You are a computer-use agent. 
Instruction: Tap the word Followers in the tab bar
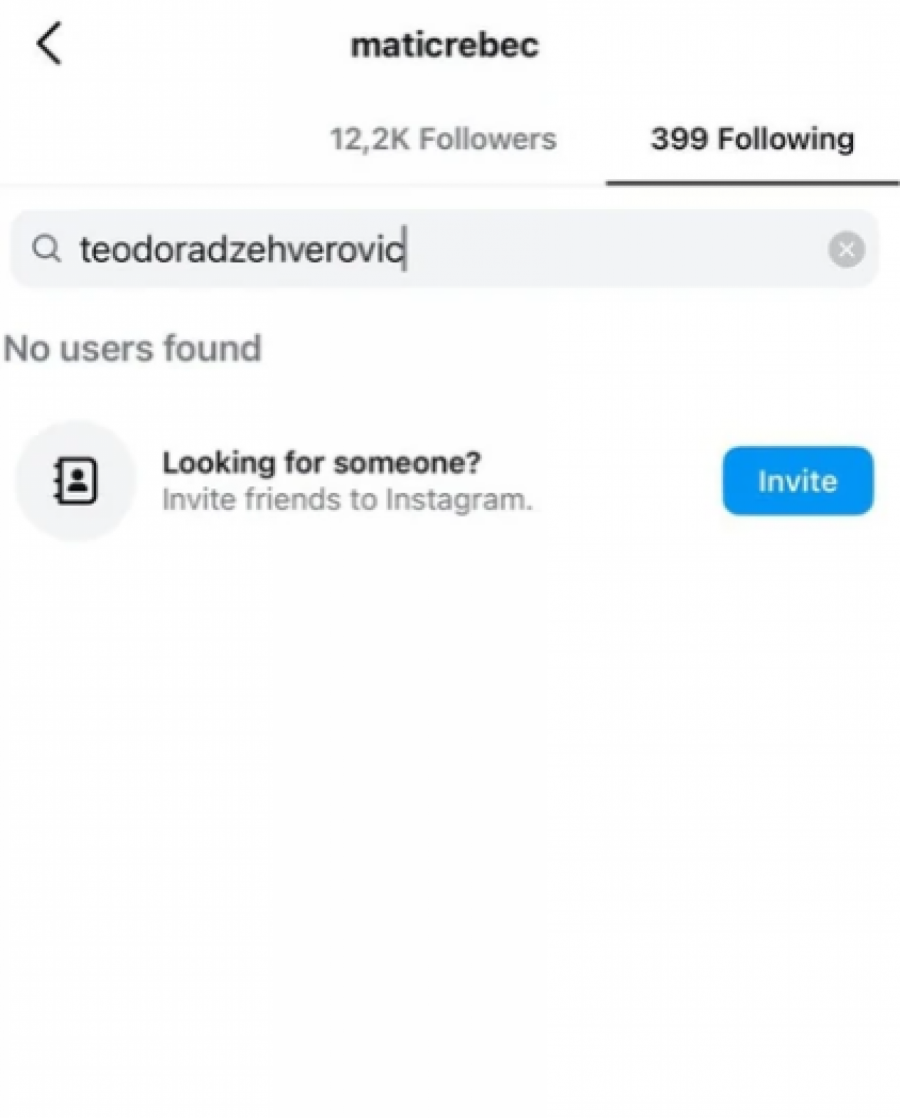click(486, 139)
